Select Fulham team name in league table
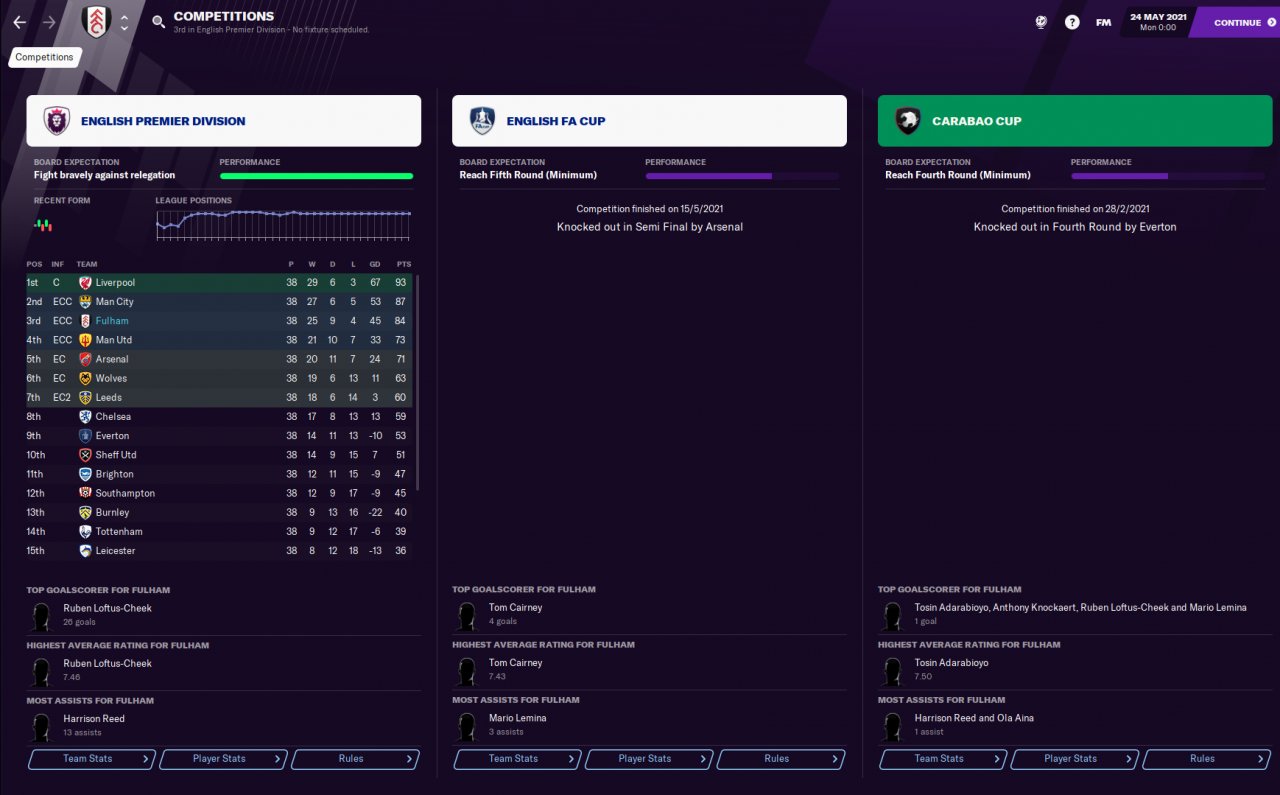The width and height of the screenshot is (1280, 795). click(112, 321)
